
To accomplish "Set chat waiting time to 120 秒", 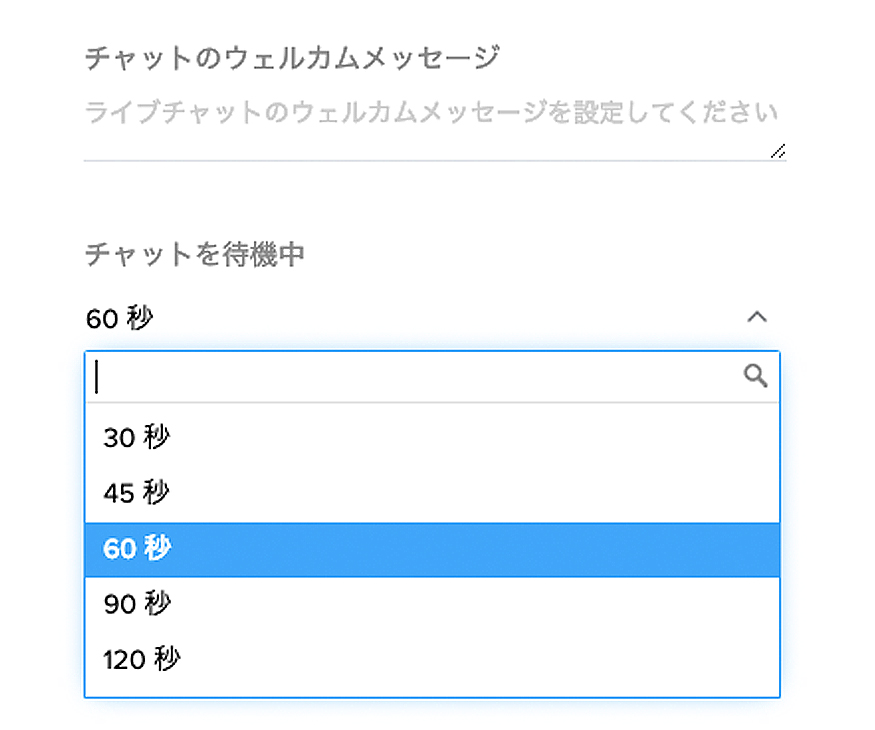I will coord(432,660).
